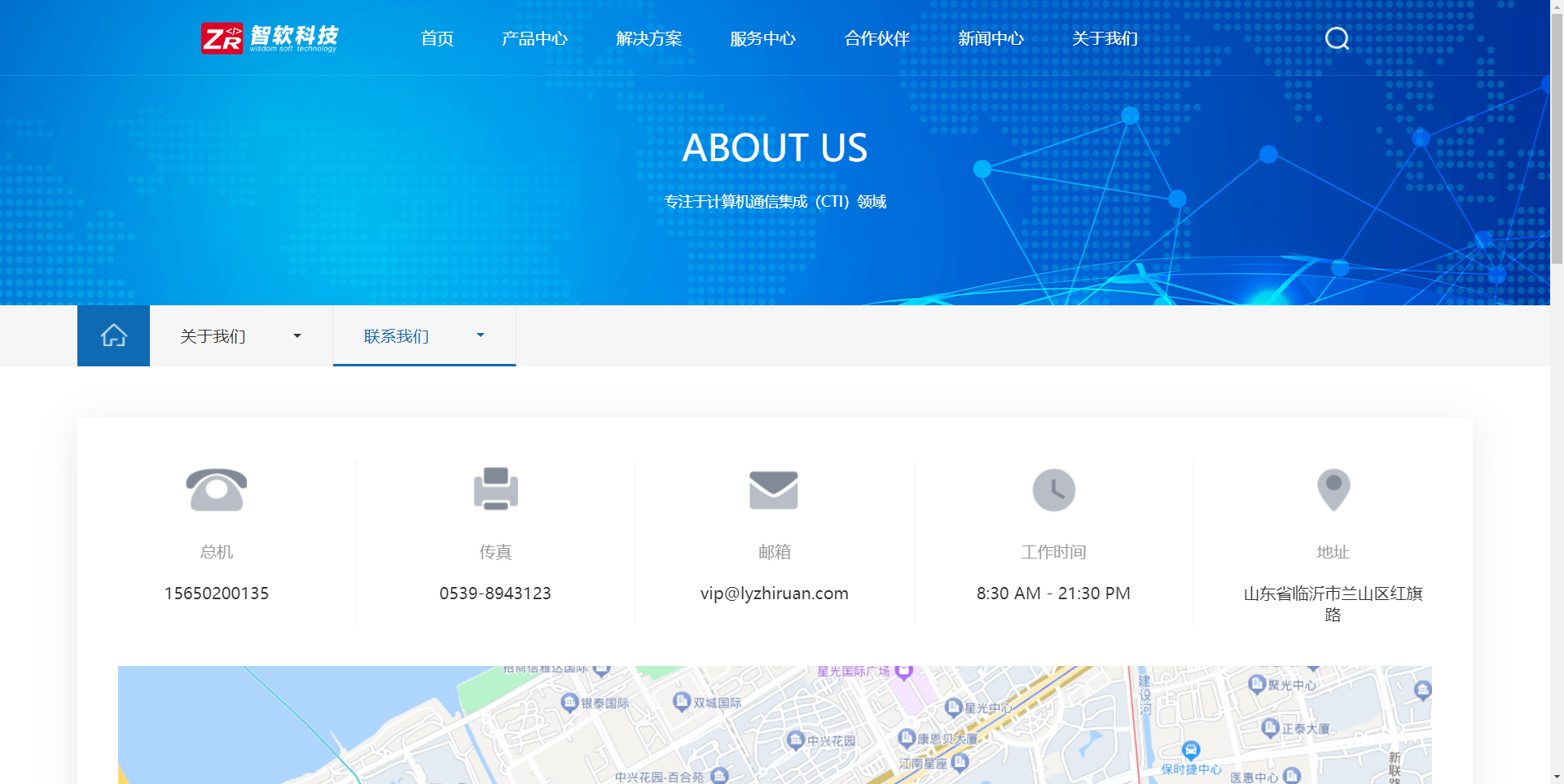1564x784 pixels.
Task: Click the fax machine icon above 传真
Action: pos(496,489)
